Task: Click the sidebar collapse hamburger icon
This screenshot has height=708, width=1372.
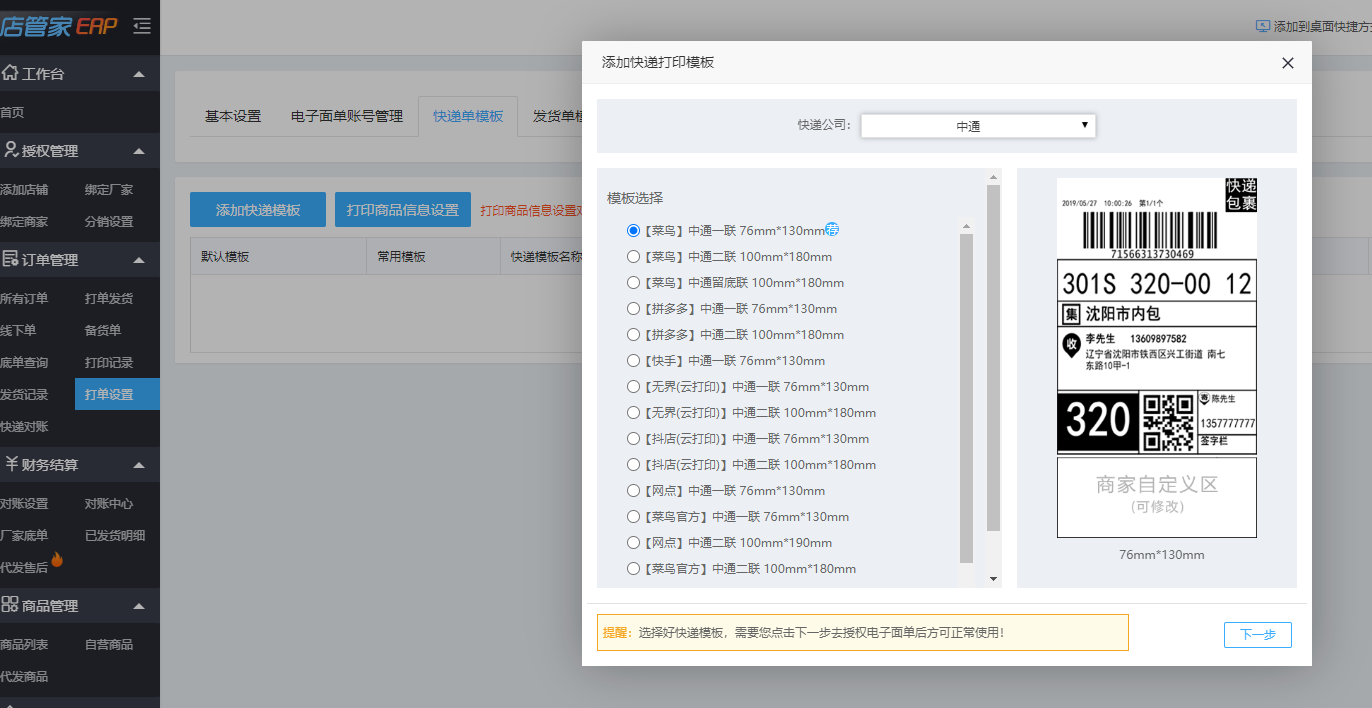Action: [142, 26]
